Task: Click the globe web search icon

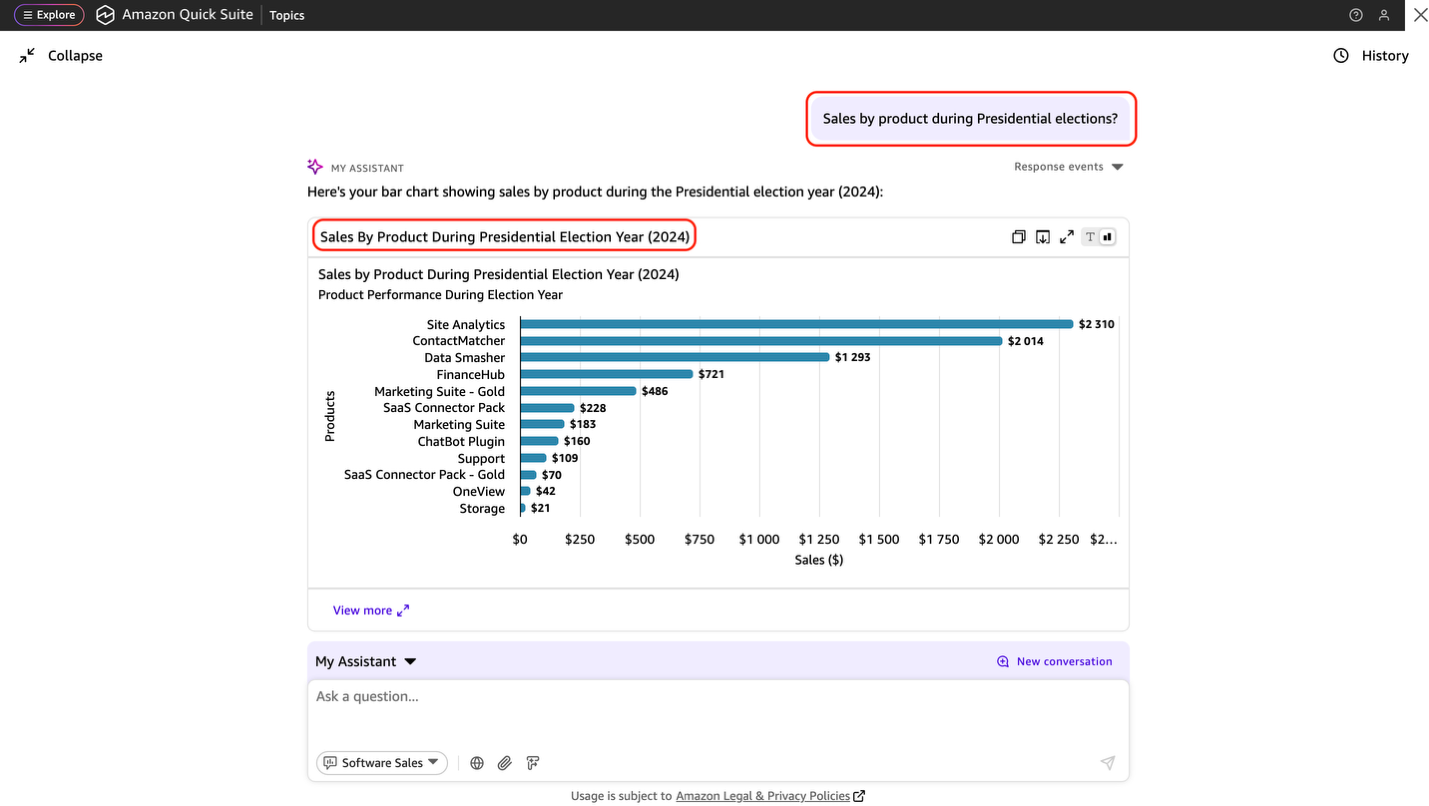Action: pos(477,763)
